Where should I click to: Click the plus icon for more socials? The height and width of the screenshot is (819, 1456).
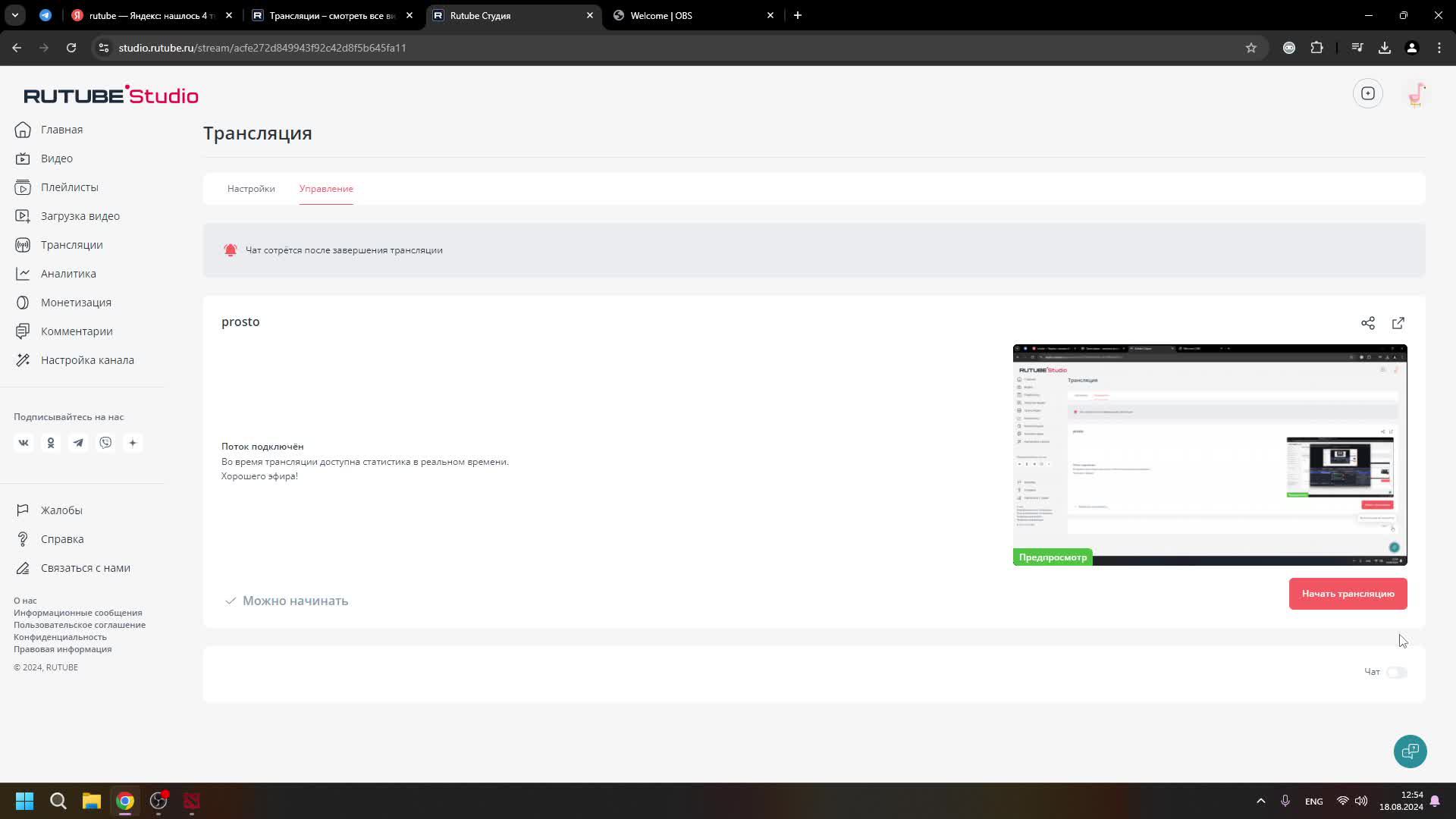point(133,443)
